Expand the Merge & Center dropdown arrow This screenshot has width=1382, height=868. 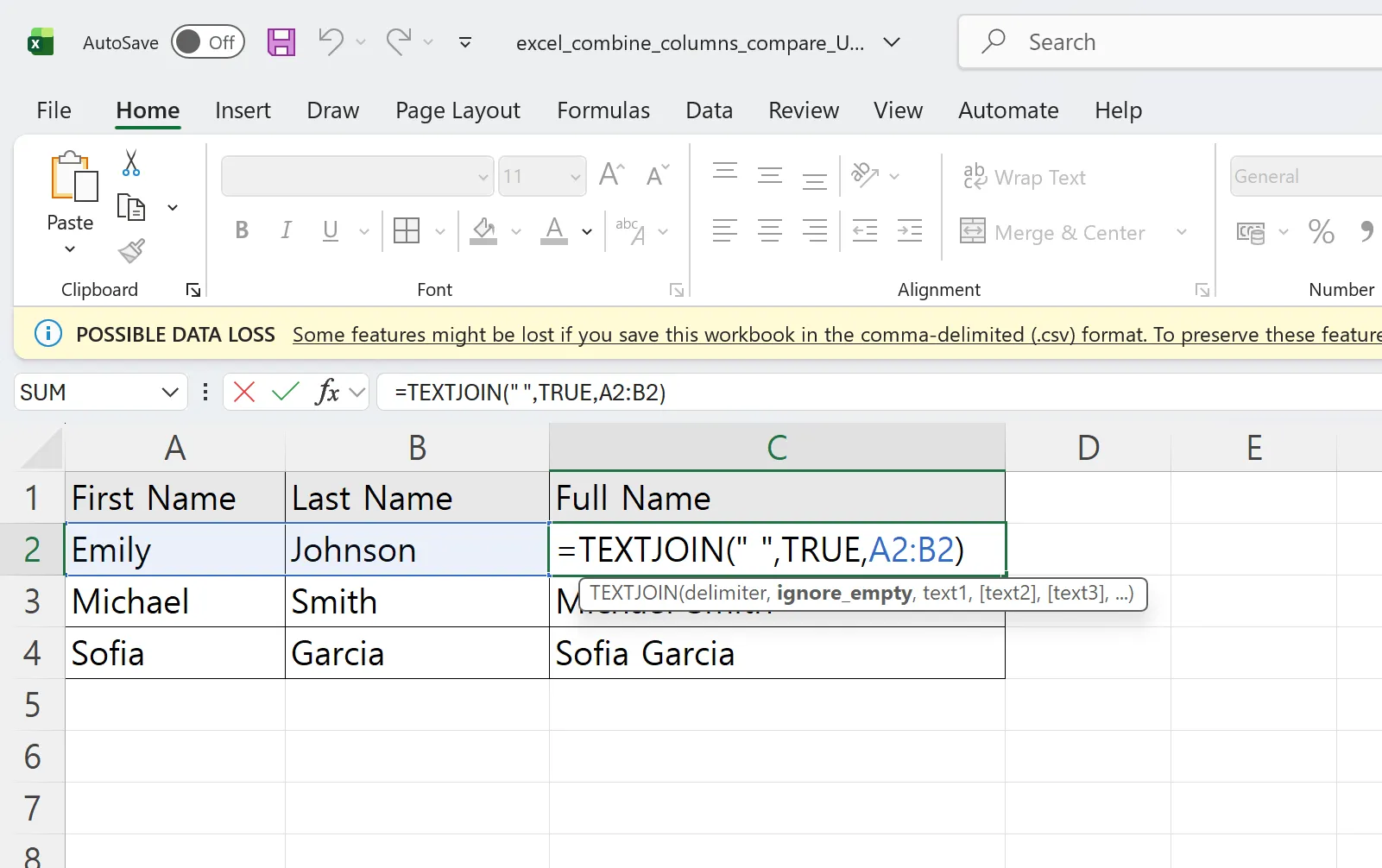click(1182, 231)
